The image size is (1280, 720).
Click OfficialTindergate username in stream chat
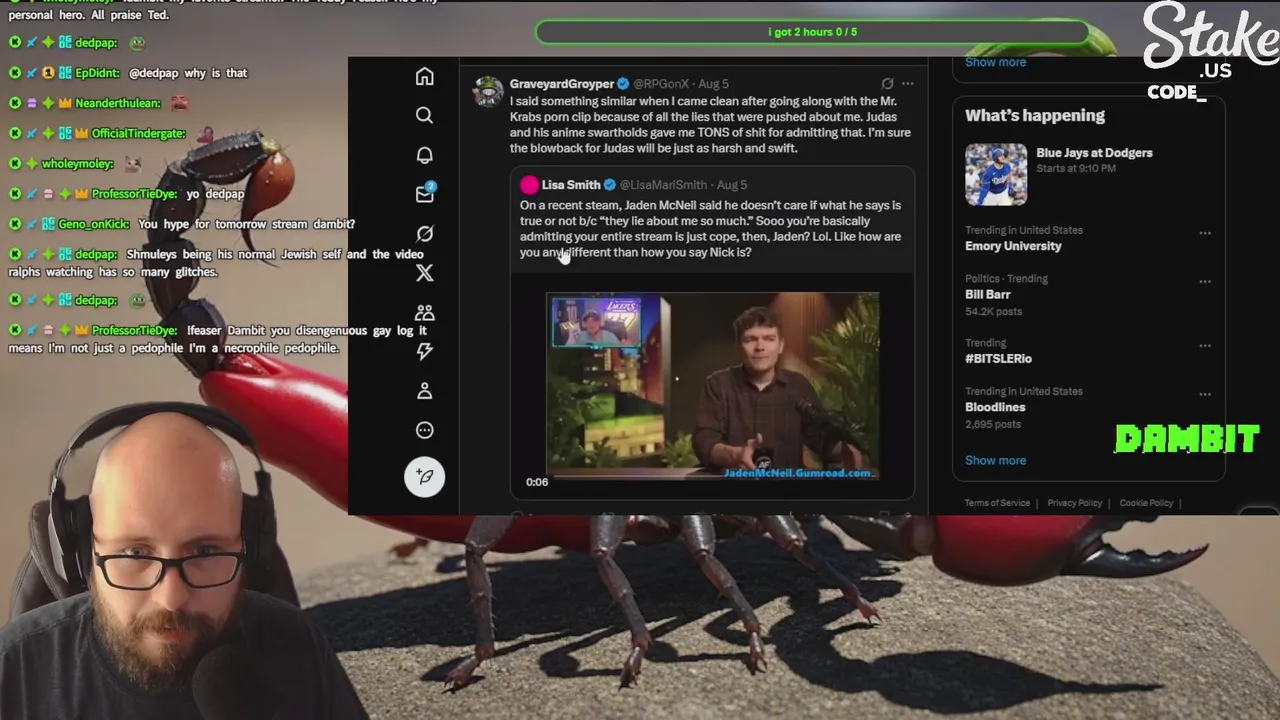click(139, 133)
